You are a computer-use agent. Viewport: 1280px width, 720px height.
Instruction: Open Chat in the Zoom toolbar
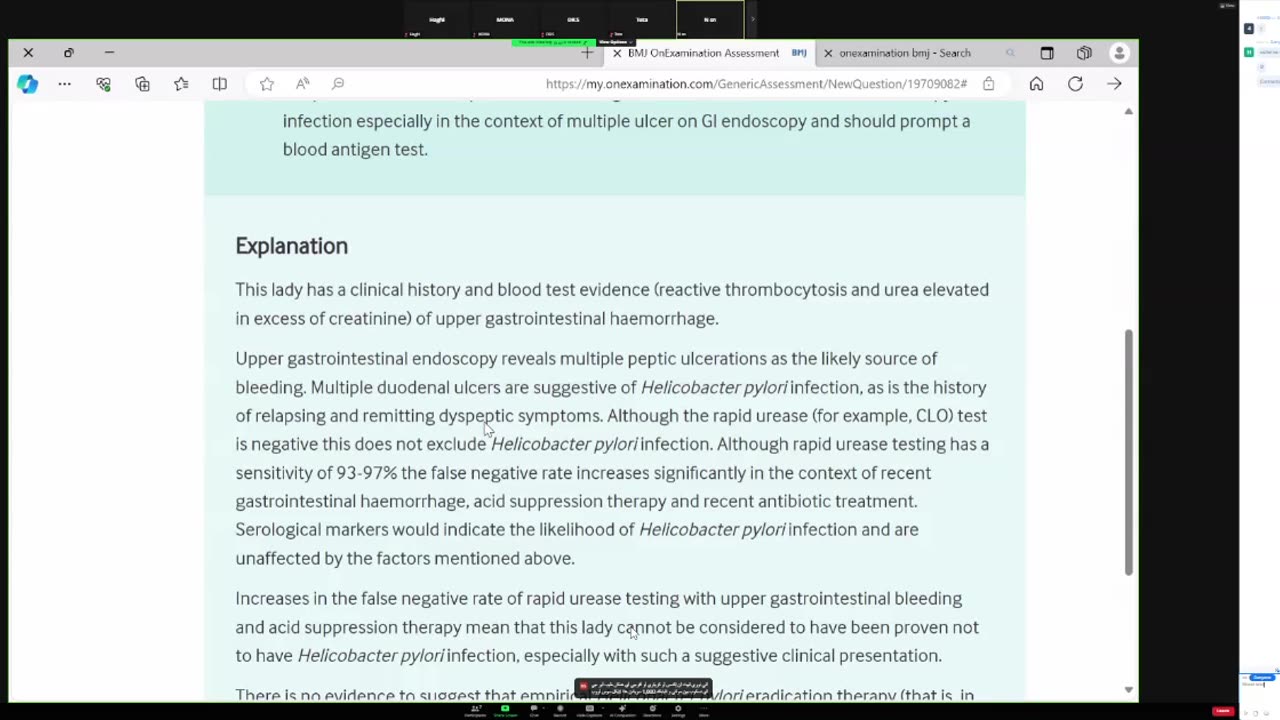tap(534, 711)
